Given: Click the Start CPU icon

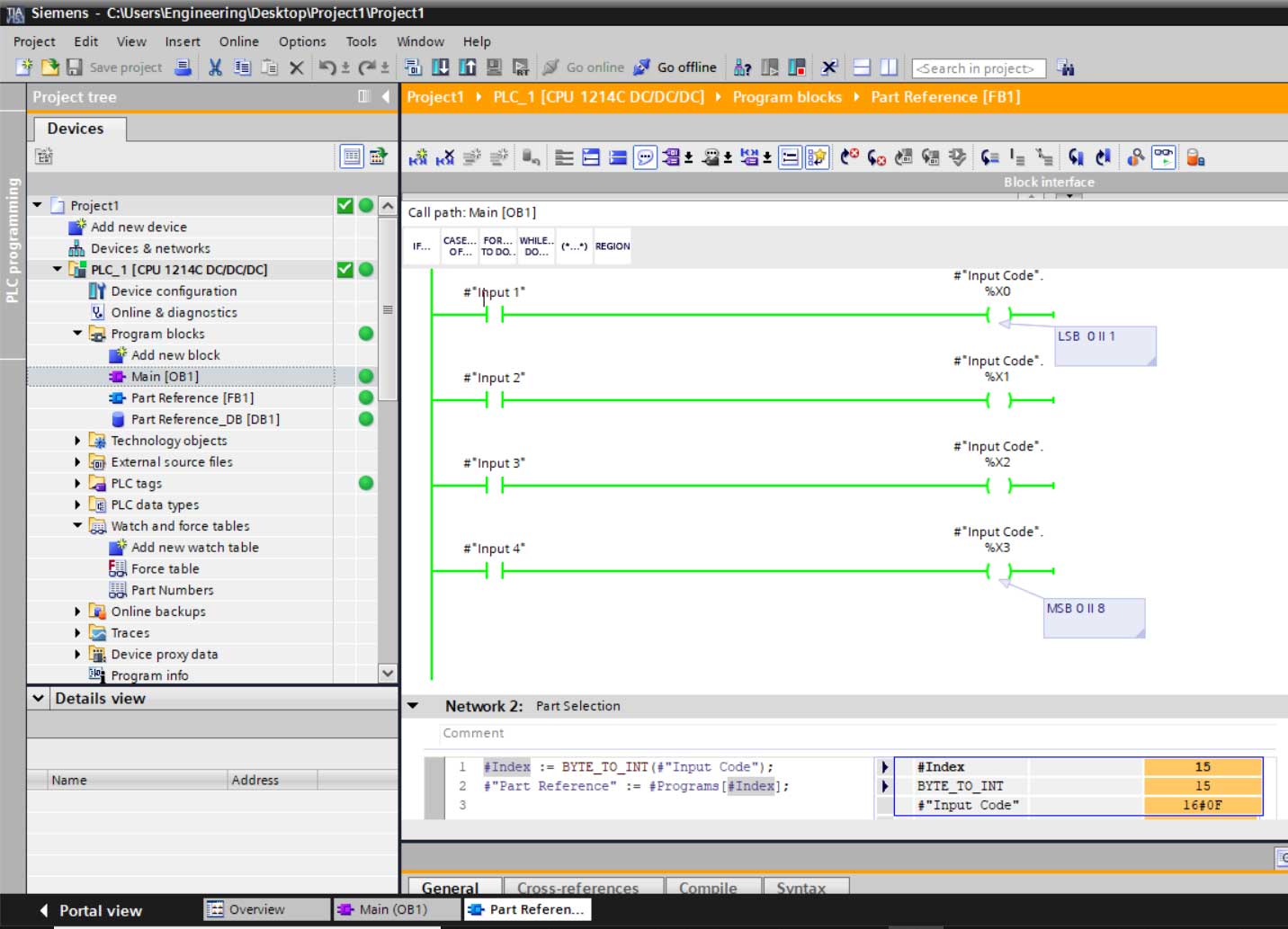Looking at the screenshot, I should click(x=770, y=67).
